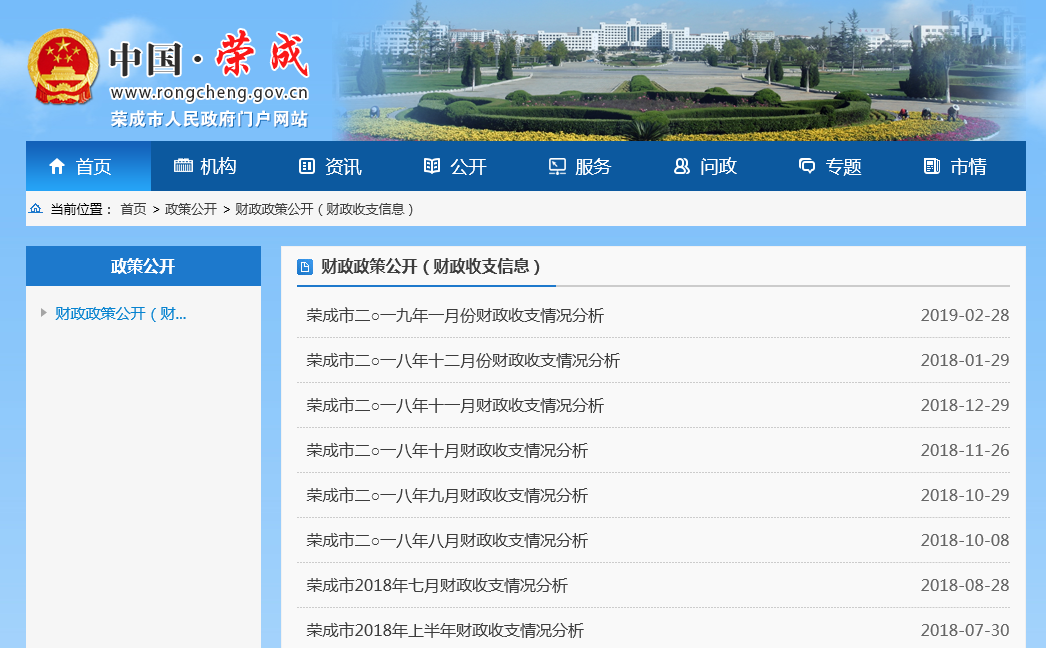Click the 公开 open book icon
The height and width of the screenshot is (648, 1046).
pos(432,166)
